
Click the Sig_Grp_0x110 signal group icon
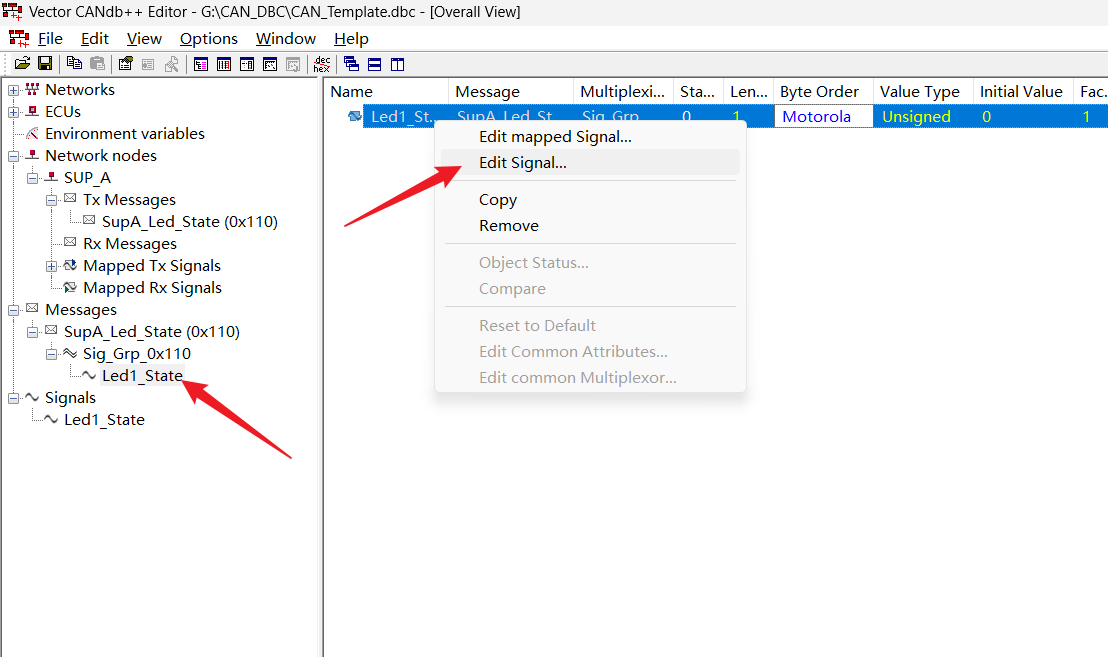tap(70, 353)
